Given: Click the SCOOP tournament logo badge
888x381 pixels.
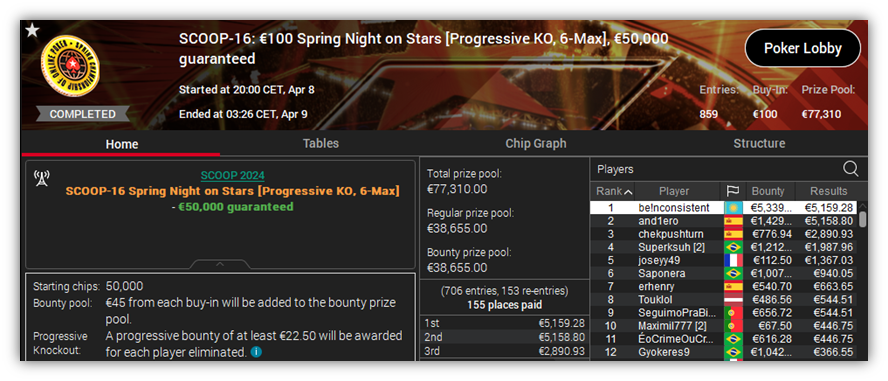Looking at the screenshot, I should [70, 66].
